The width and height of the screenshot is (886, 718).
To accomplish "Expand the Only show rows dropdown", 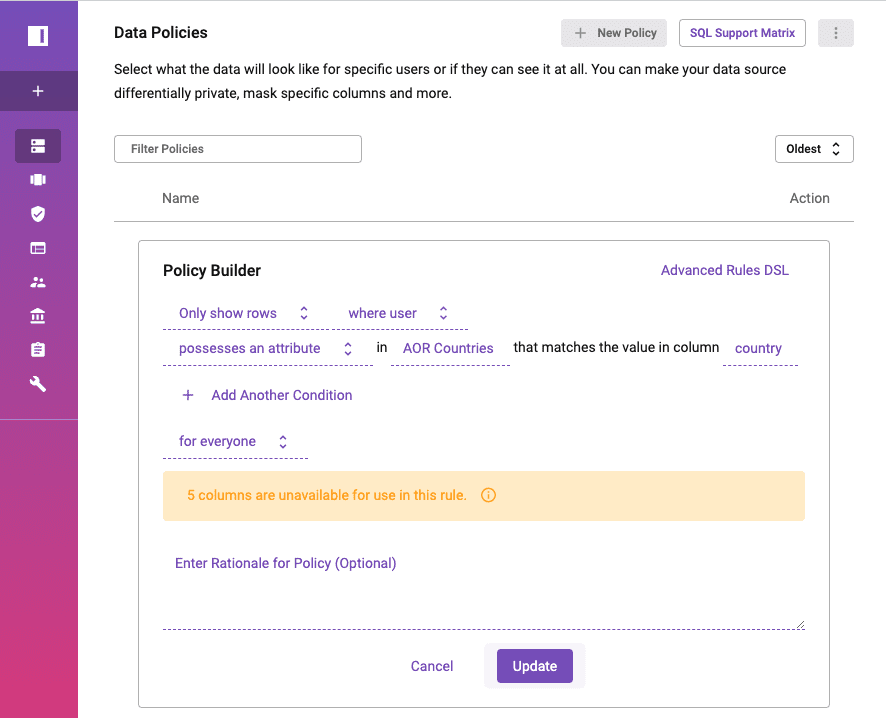I will (x=244, y=314).
